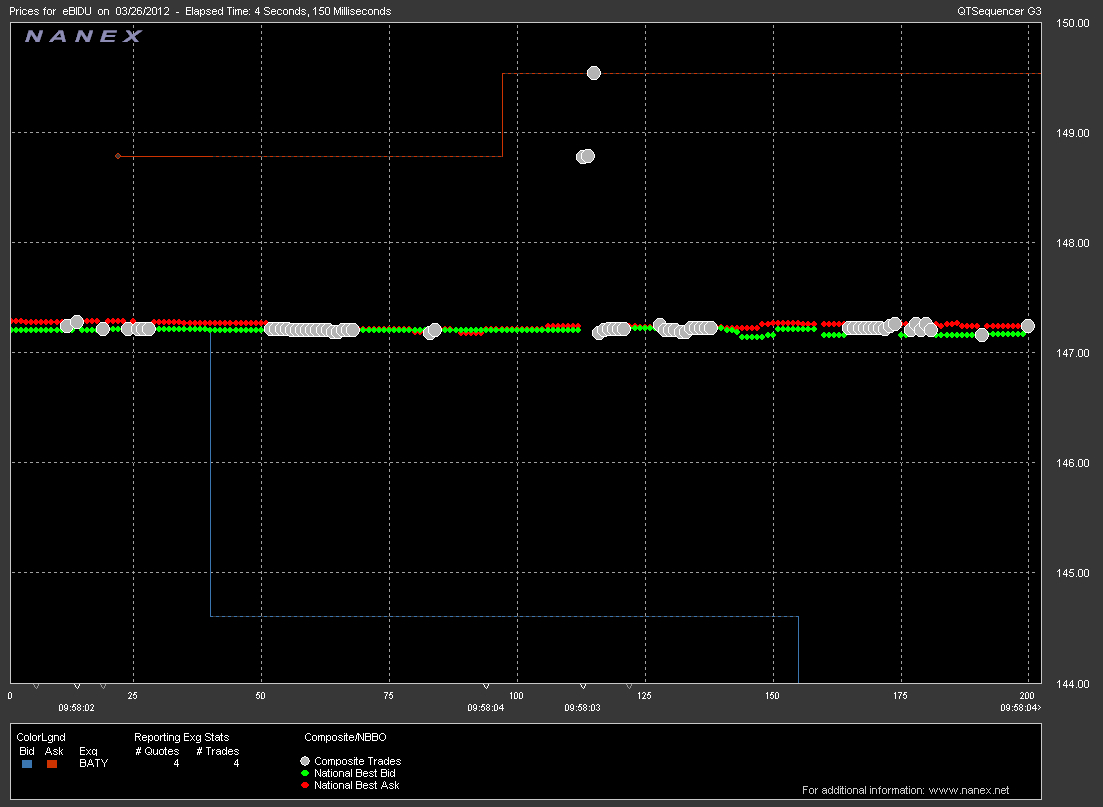Click the 144.00 price axis label
The height and width of the screenshot is (807, 1103).
[x=1074, y=683]
